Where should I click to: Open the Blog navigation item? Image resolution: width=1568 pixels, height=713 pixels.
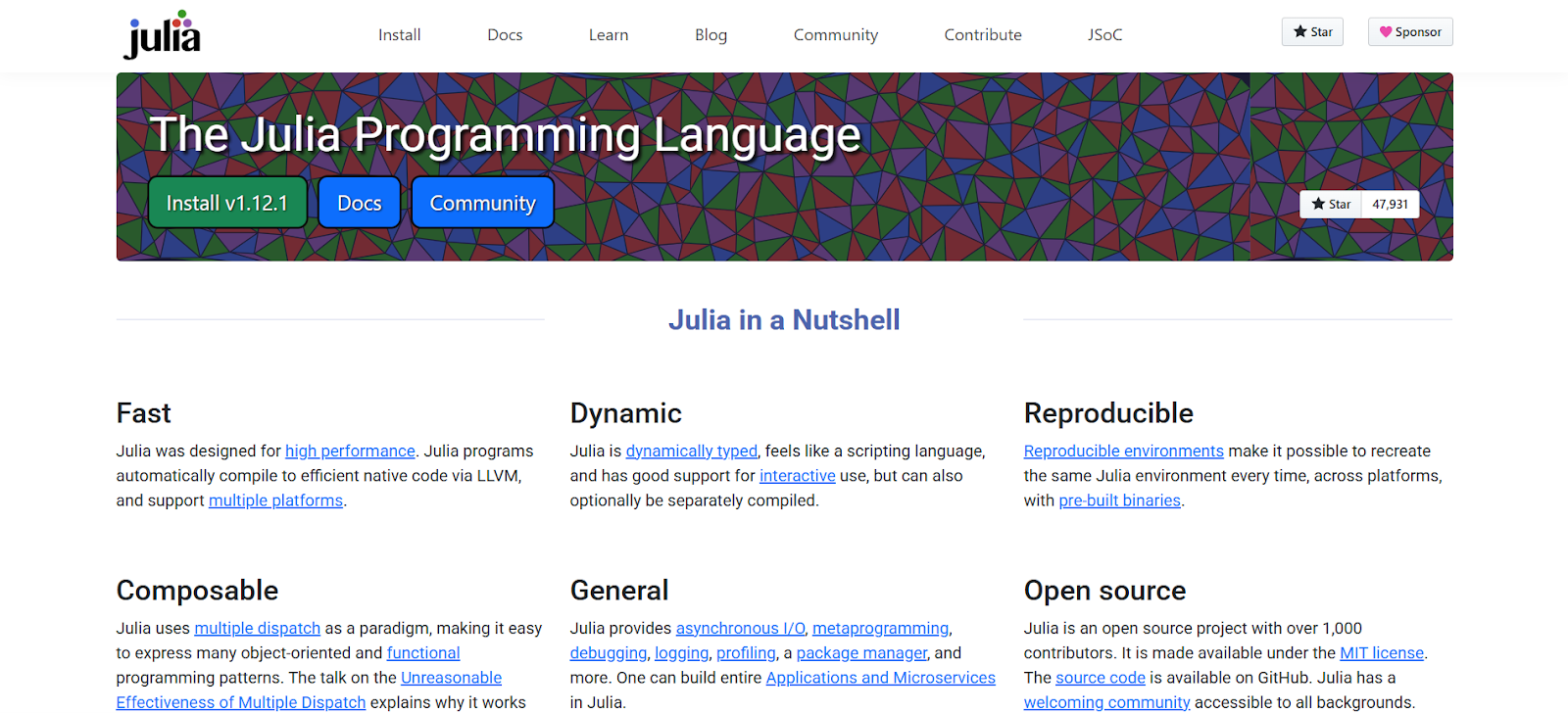tap(710, 35)
